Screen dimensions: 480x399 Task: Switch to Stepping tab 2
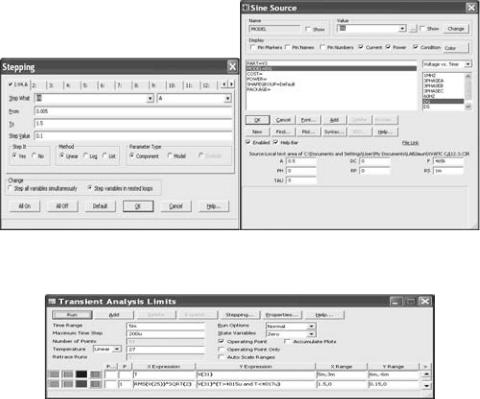[x=38, y=85]
